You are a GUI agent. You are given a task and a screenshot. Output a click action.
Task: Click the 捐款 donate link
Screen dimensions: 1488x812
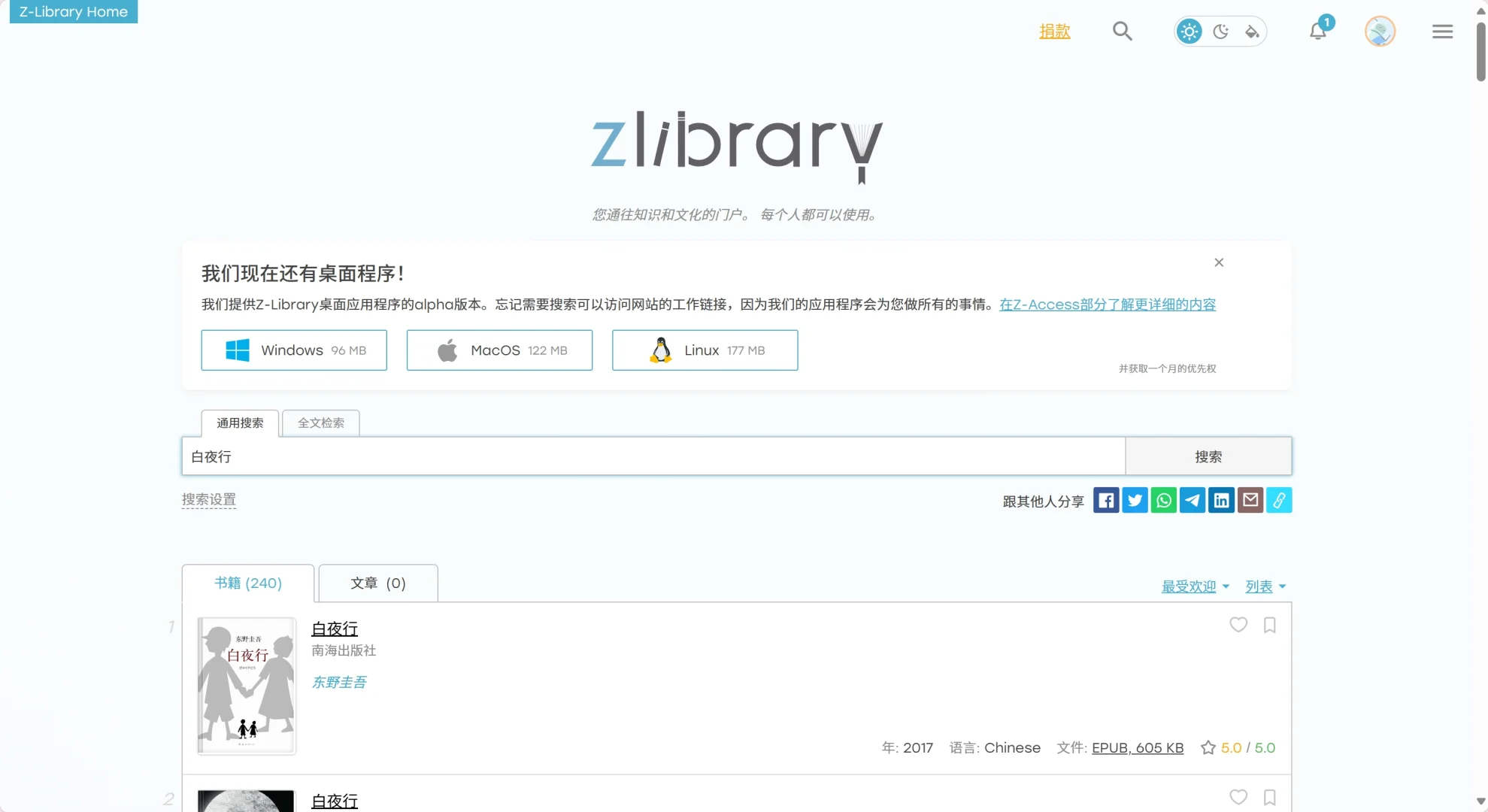click(1054, 31)
